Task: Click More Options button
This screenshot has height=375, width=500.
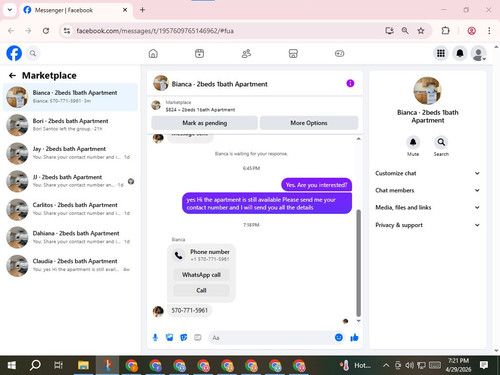Action: (309, 123)
